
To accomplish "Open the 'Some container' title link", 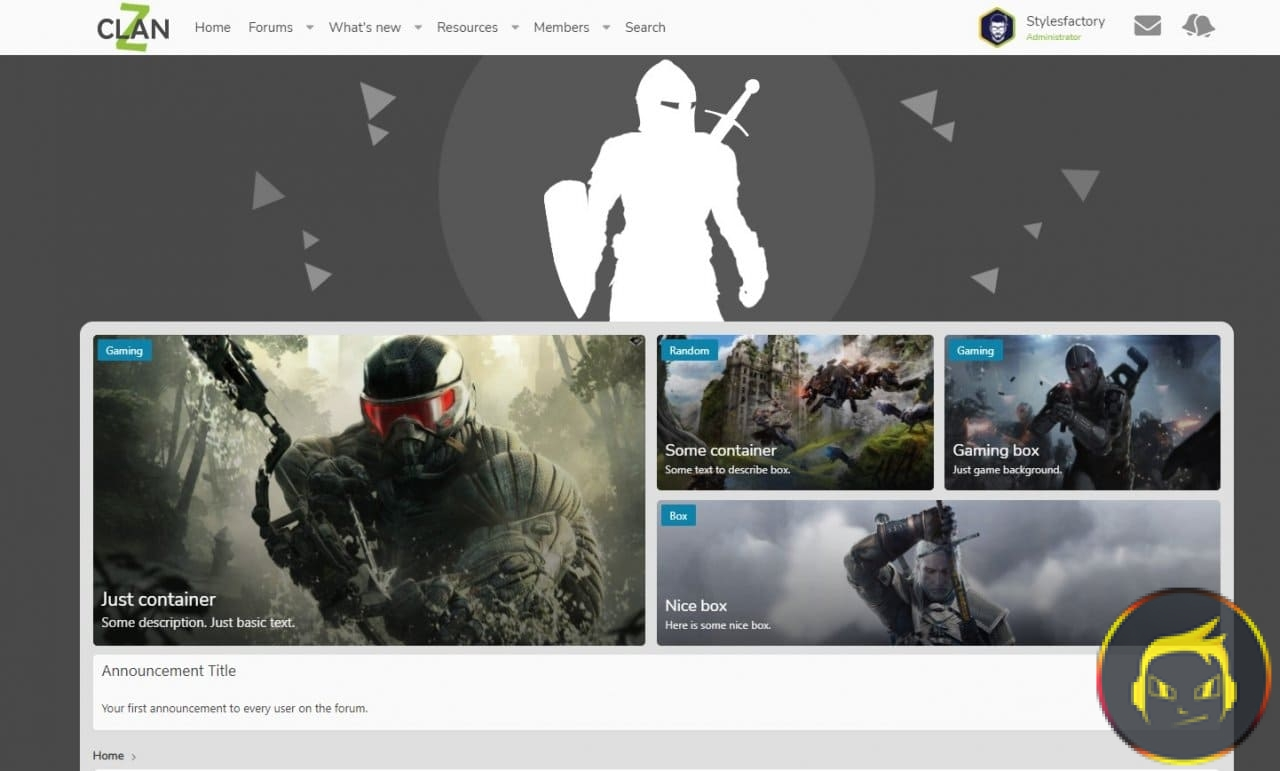I will point(721,450).
